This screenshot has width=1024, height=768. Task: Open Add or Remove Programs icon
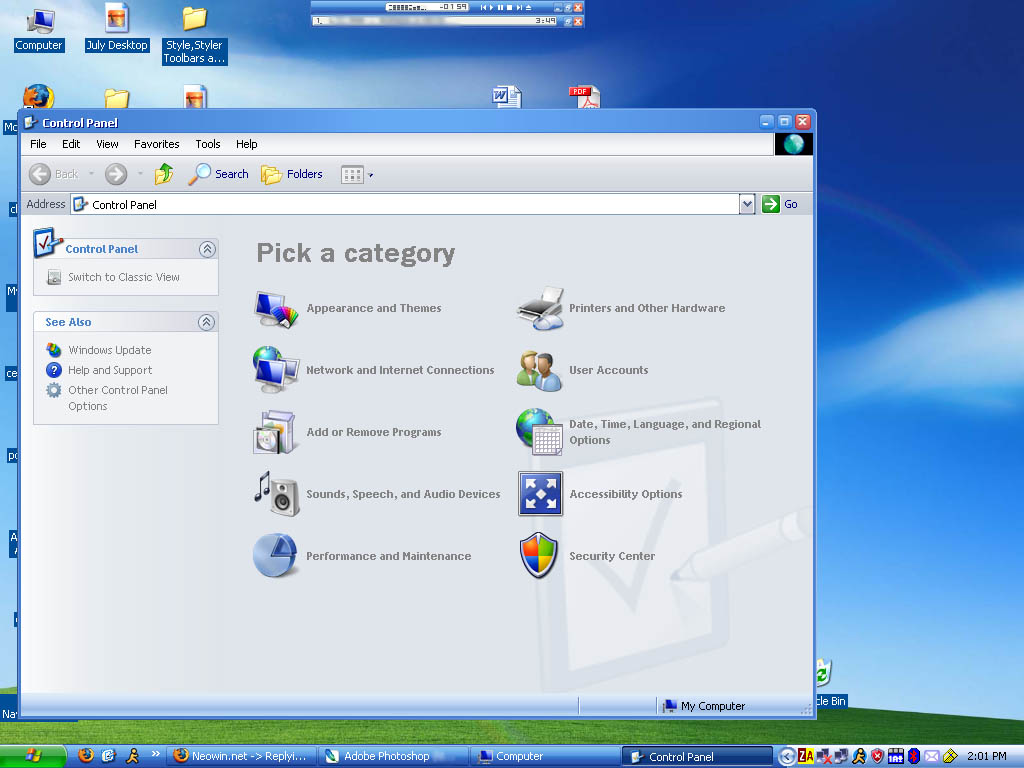pyautogui.click(x=274, y=432)
